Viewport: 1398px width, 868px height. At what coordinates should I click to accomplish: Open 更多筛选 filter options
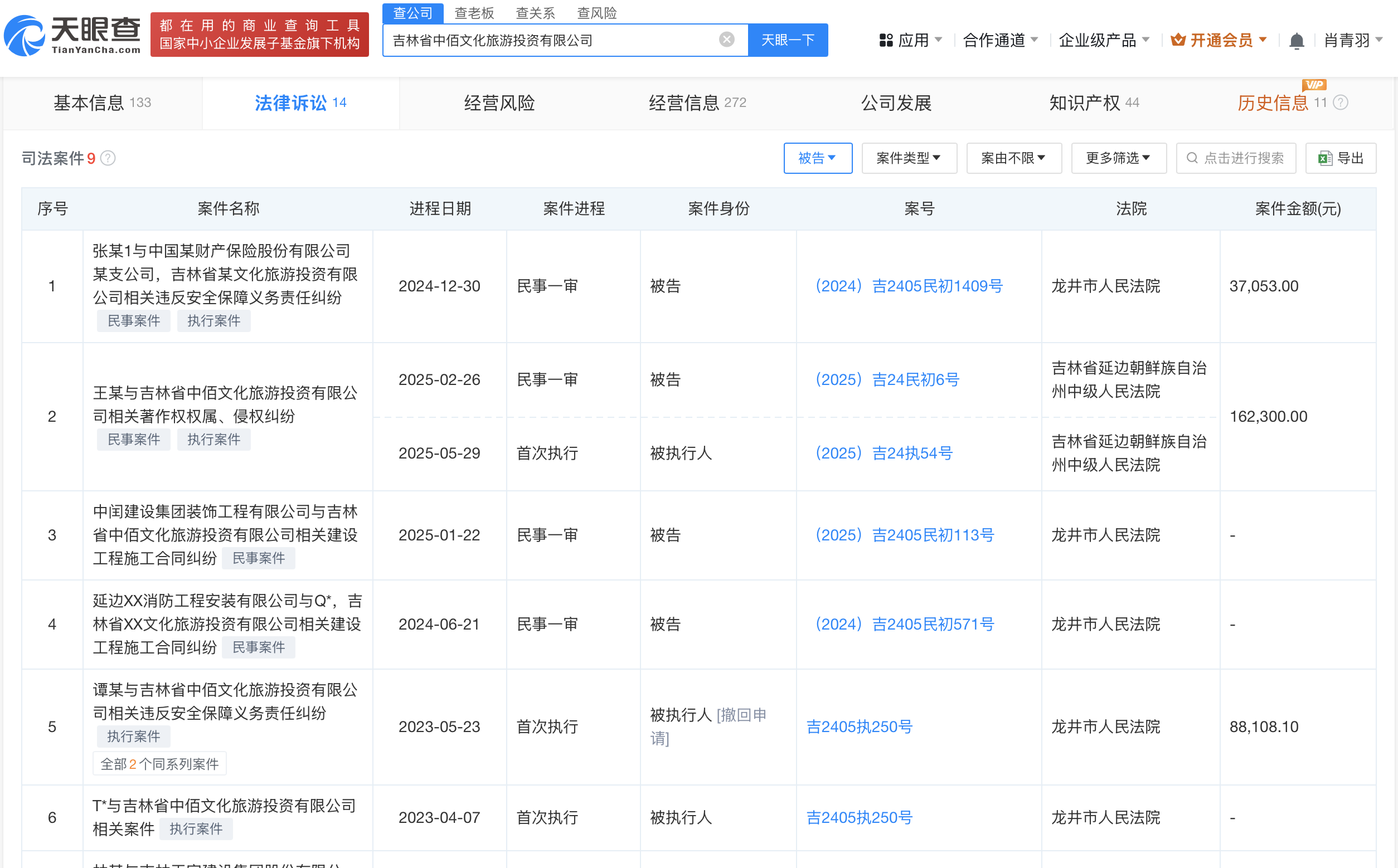pos(1118,158)
